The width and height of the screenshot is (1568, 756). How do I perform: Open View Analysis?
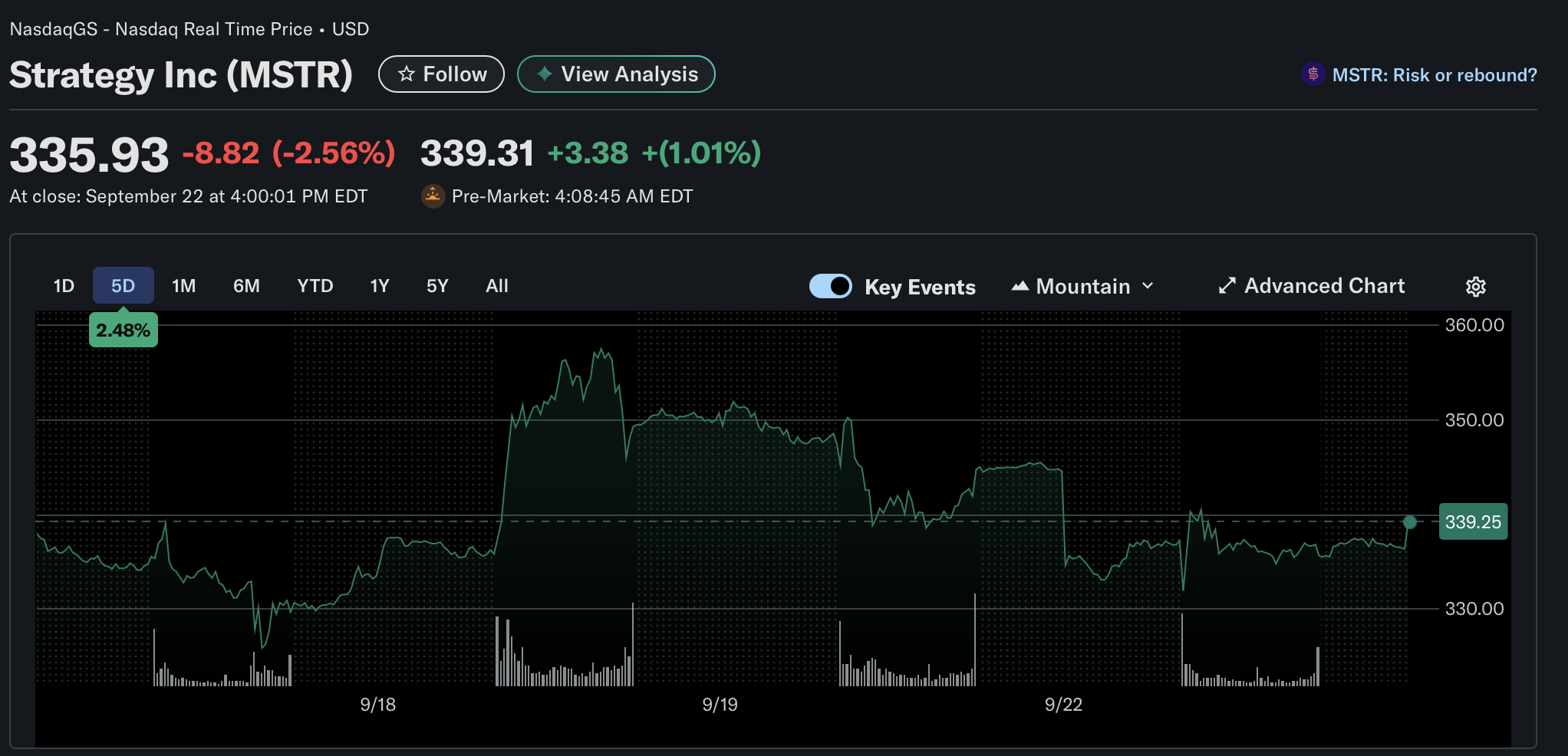(x=616, y=74)
